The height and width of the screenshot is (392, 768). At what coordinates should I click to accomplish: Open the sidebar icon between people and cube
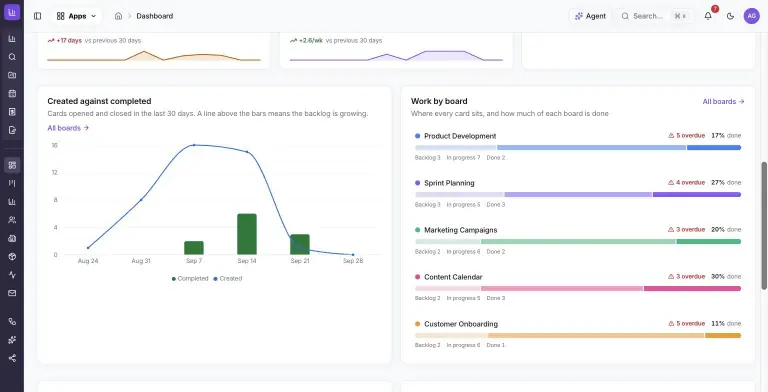(x=12, y=238)
